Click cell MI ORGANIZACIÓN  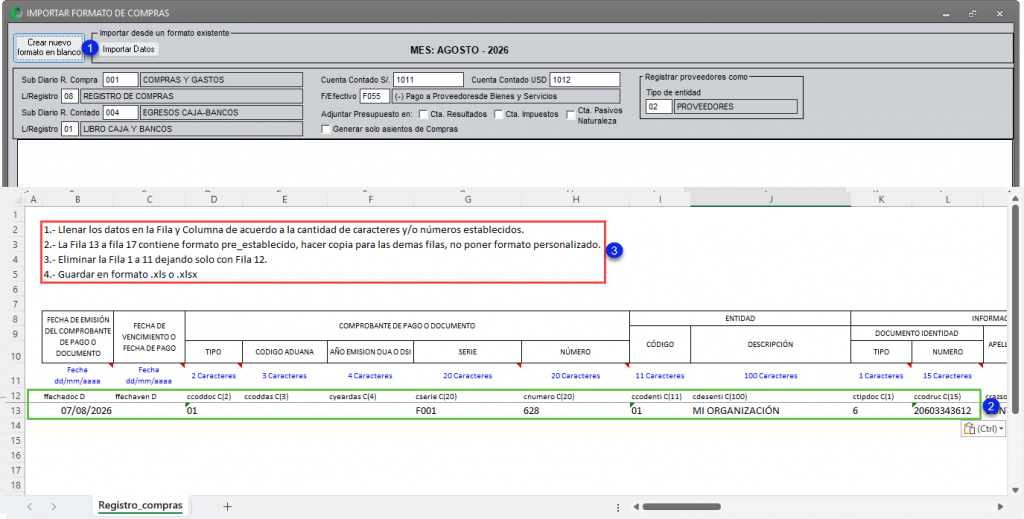tap(771, 411)
